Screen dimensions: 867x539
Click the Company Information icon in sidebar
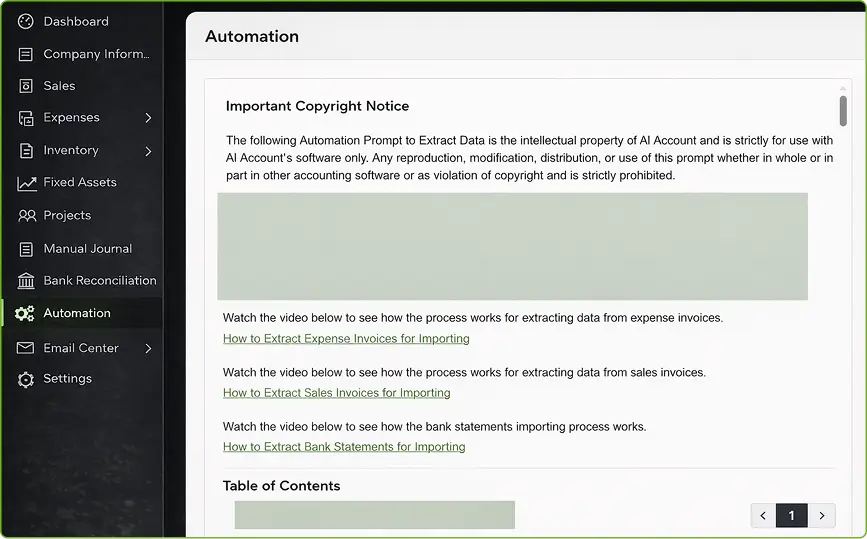[x=26, y=54]
